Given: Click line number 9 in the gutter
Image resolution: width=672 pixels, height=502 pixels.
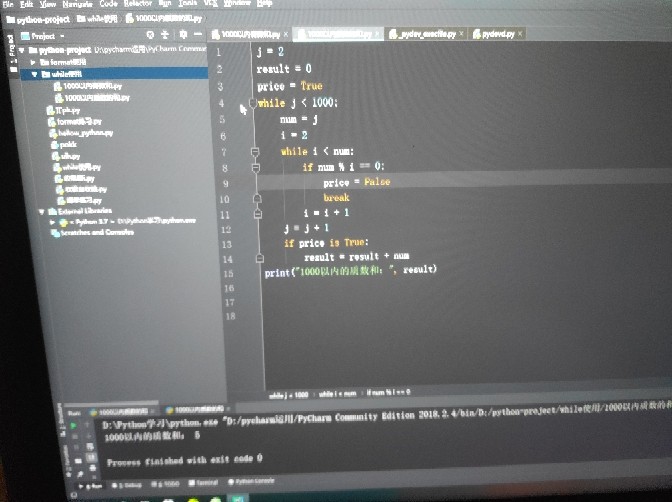Looking at the screenshot, I should (225, 184).
